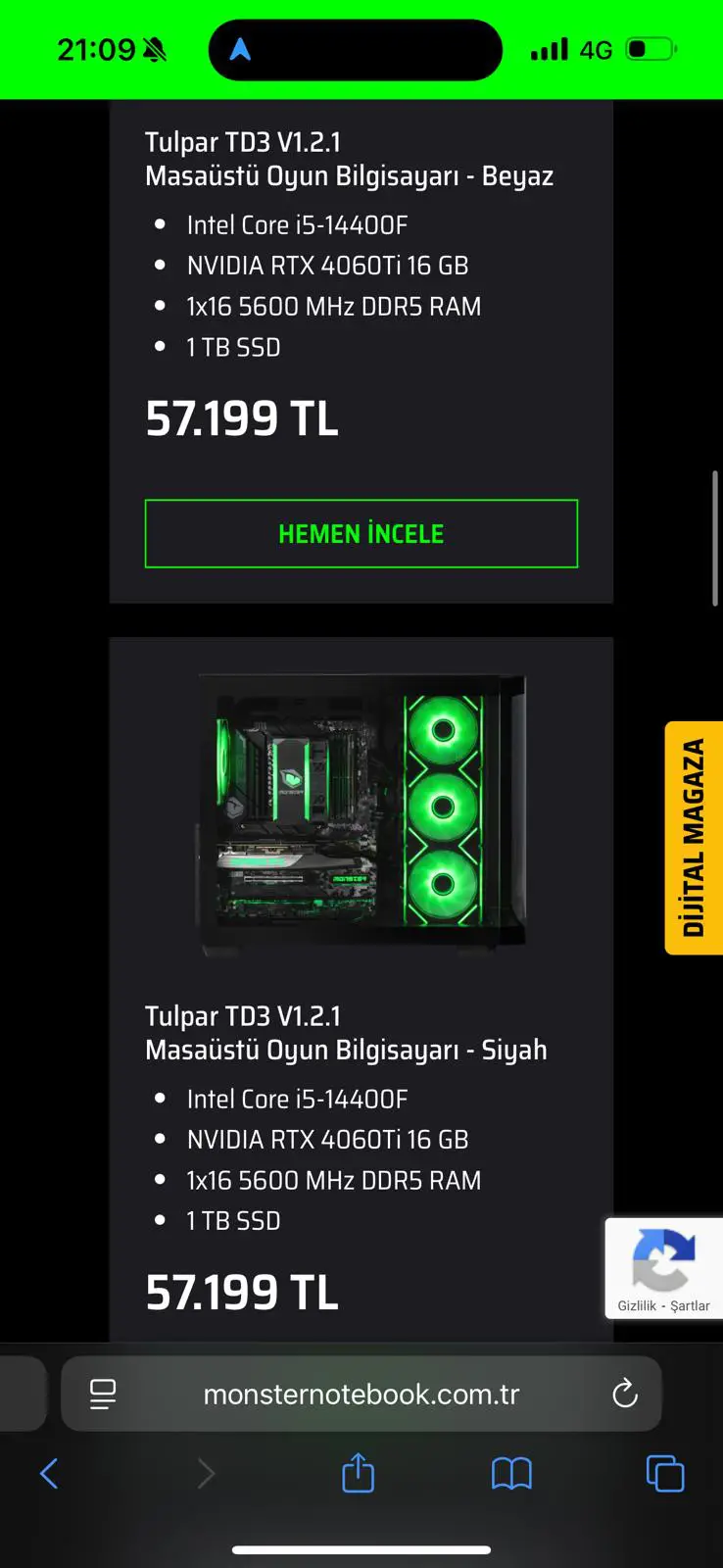Open the page reader menu icon
The image size is (723, 1568).
click(x=103, y=1394)
